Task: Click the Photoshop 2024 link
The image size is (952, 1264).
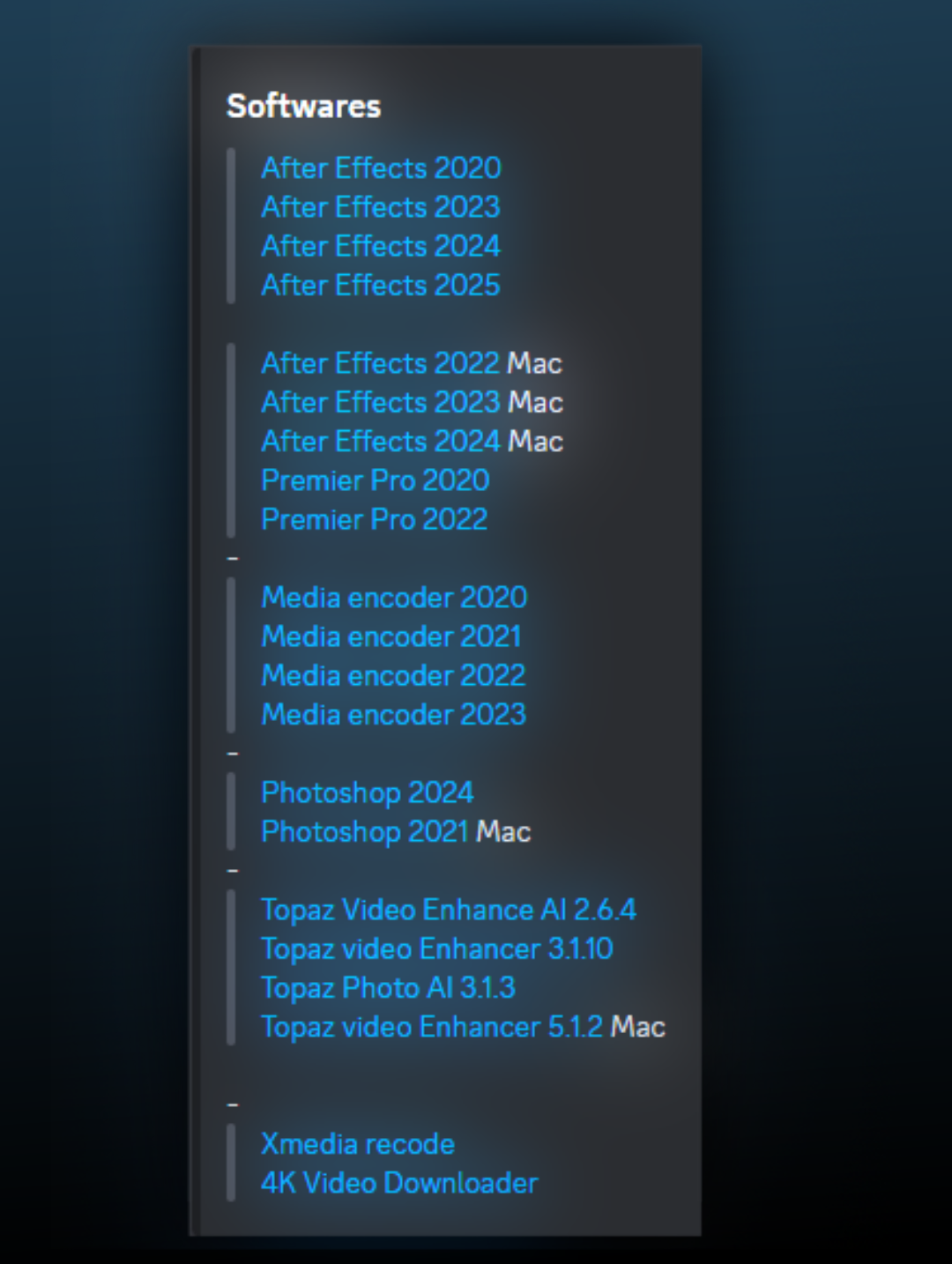Action: pos(368,792)
